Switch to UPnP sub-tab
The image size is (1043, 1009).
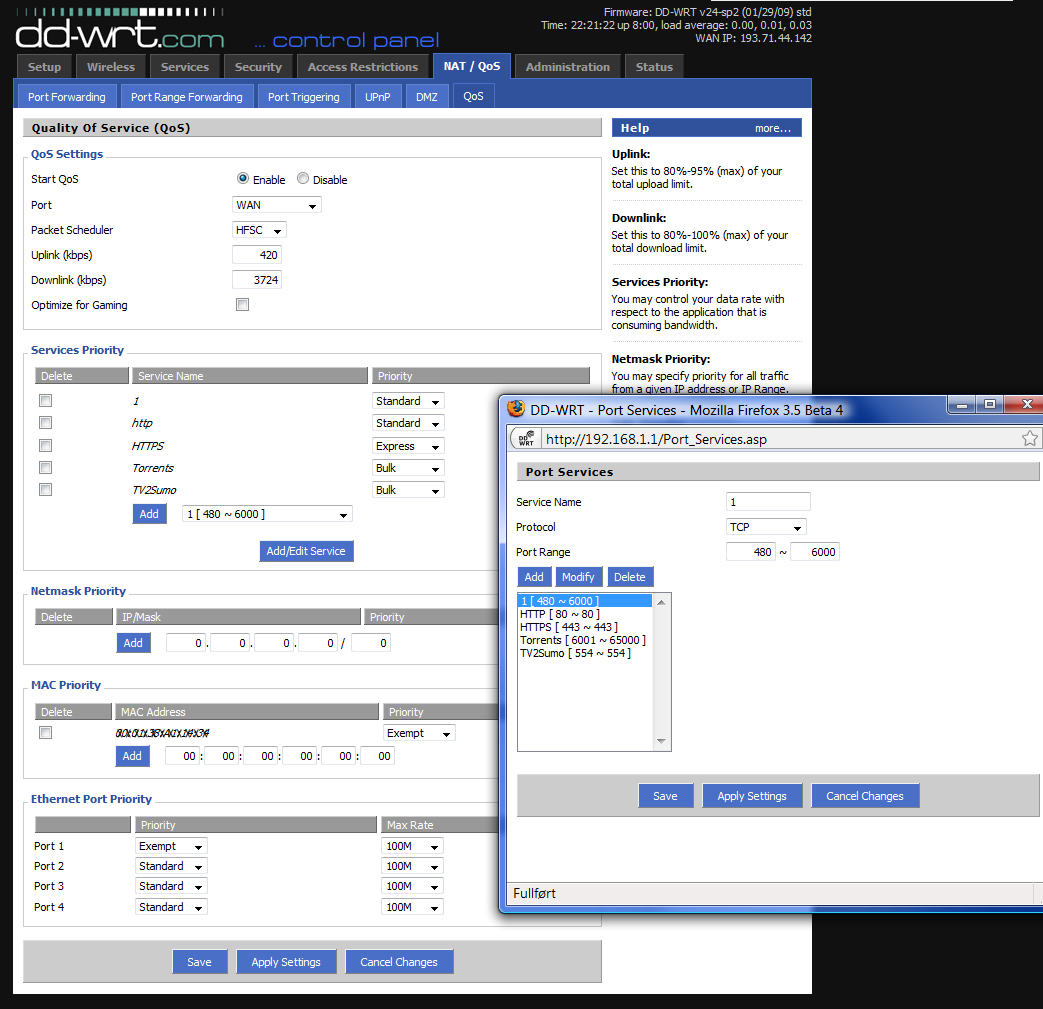click(378, 96)
